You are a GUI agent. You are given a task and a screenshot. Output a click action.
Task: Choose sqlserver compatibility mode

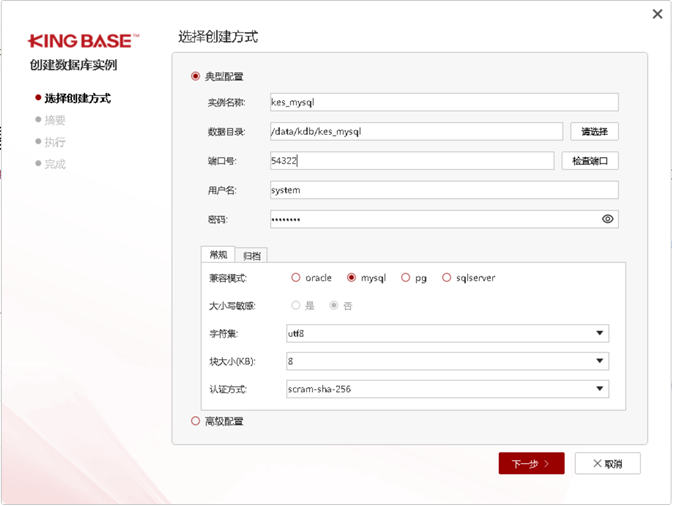[x=446, y=278]
